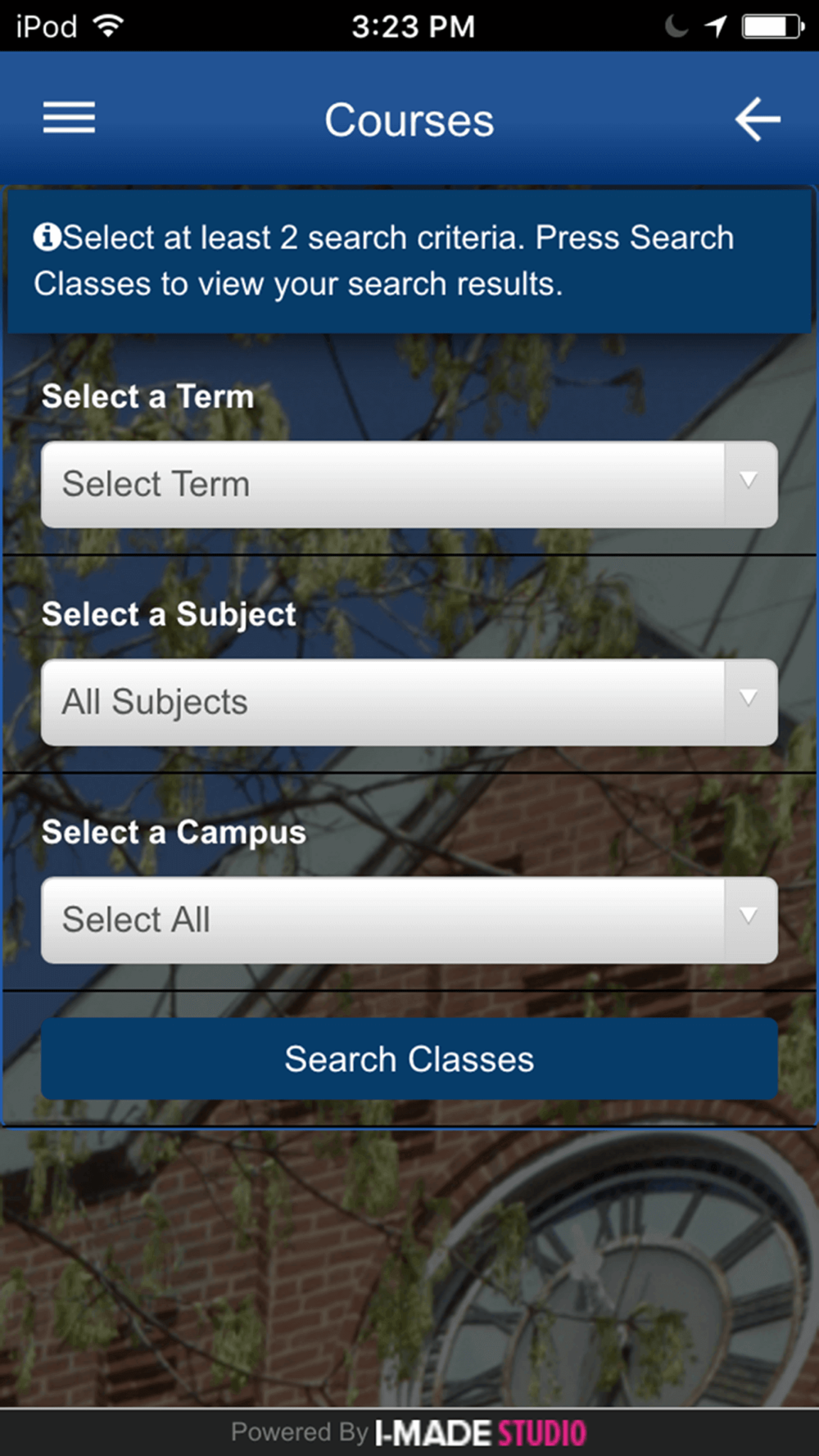Open the hamburger menu icon
Image resolution: width=819 pixels, height=1456 pixels.
pyautogui.click(x=69, y=118)
